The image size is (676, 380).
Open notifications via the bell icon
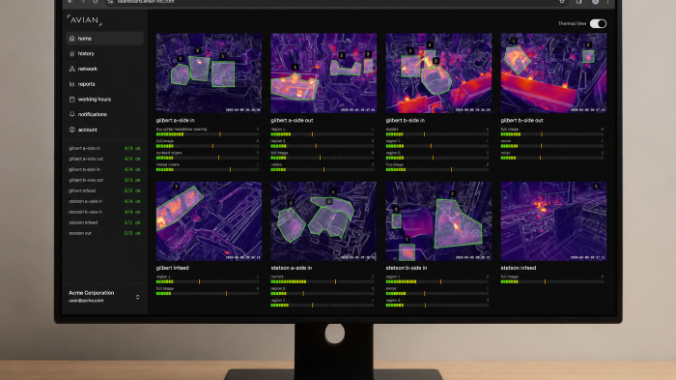(72, 114)
